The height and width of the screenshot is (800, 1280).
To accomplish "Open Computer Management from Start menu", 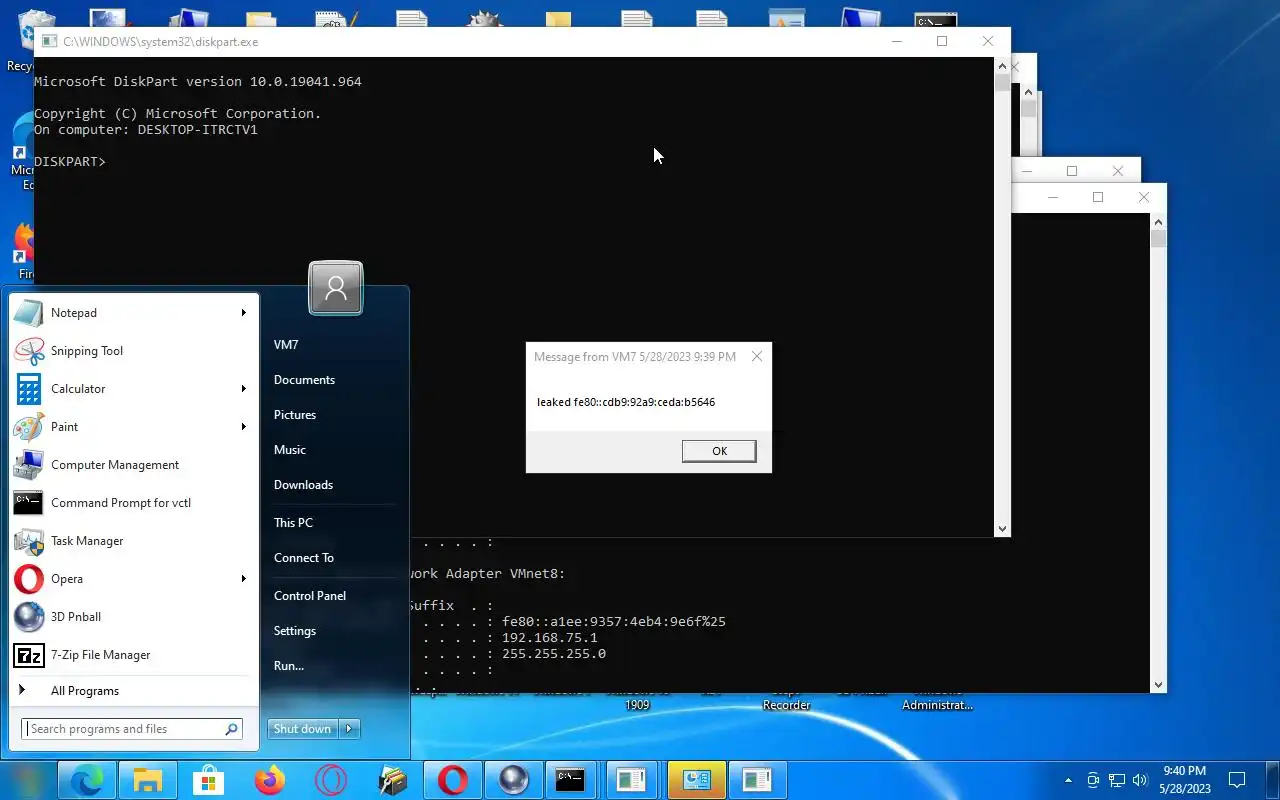I will [133, 465].
